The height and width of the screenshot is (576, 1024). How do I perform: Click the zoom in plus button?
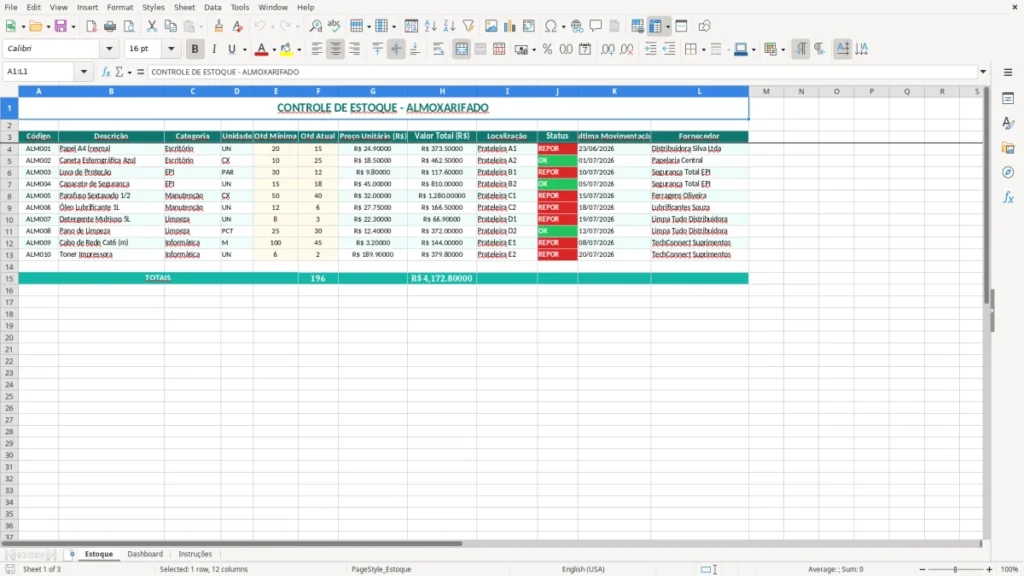pos(989,569)
